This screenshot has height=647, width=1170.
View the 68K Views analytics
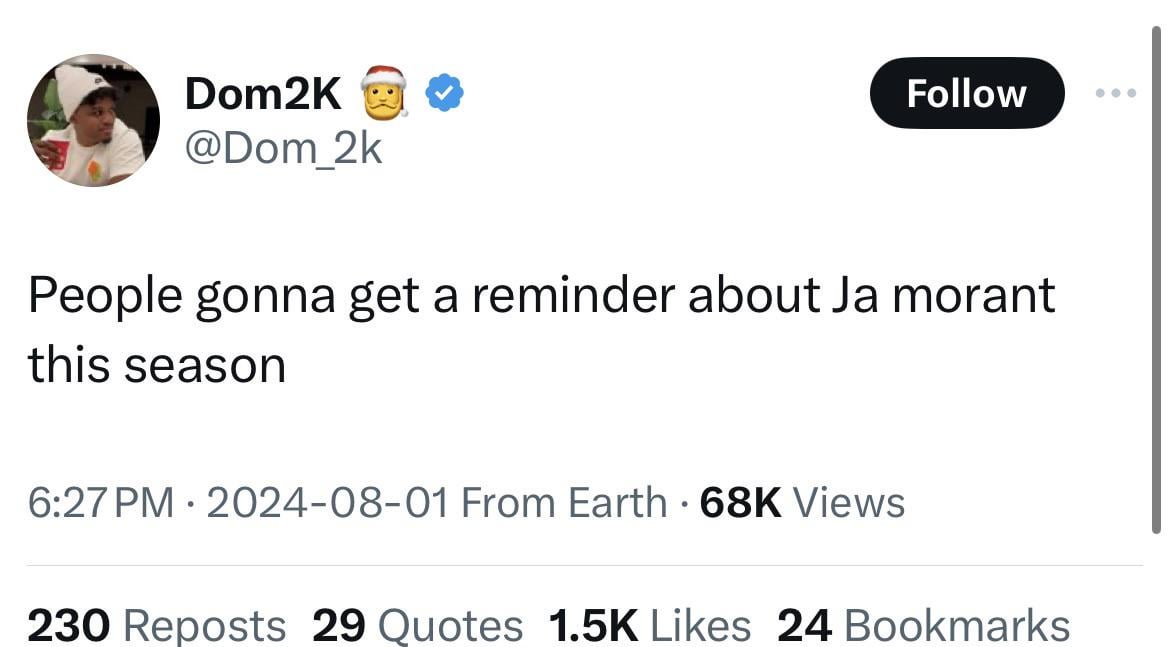click(x=848, y=503)
